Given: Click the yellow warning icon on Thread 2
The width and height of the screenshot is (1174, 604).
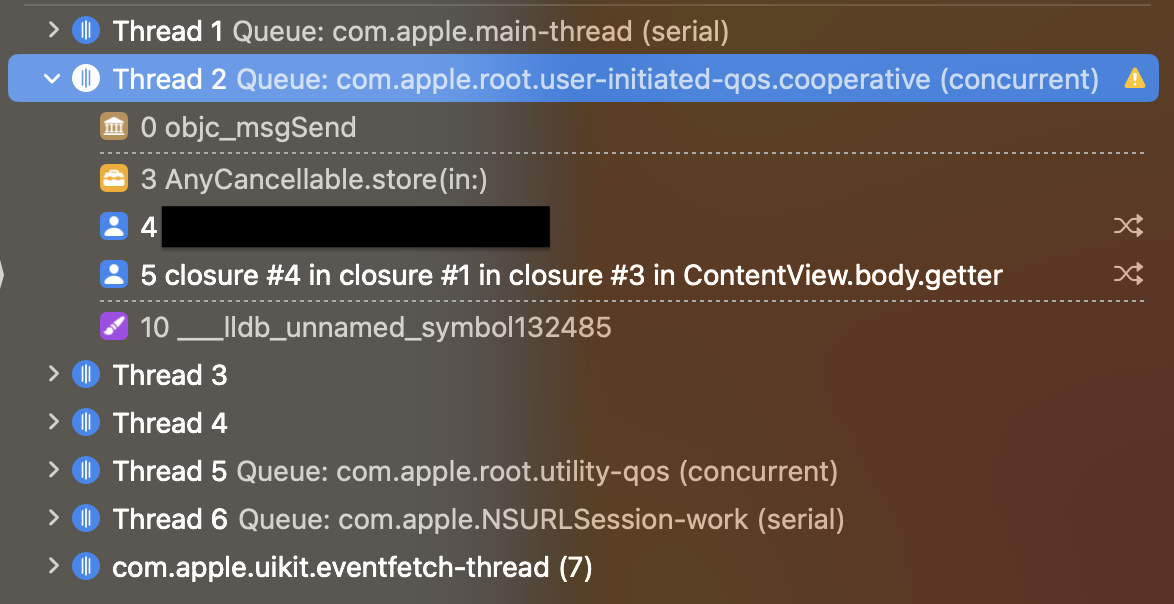Looking at the screenshot, I should coord(1134,79).
